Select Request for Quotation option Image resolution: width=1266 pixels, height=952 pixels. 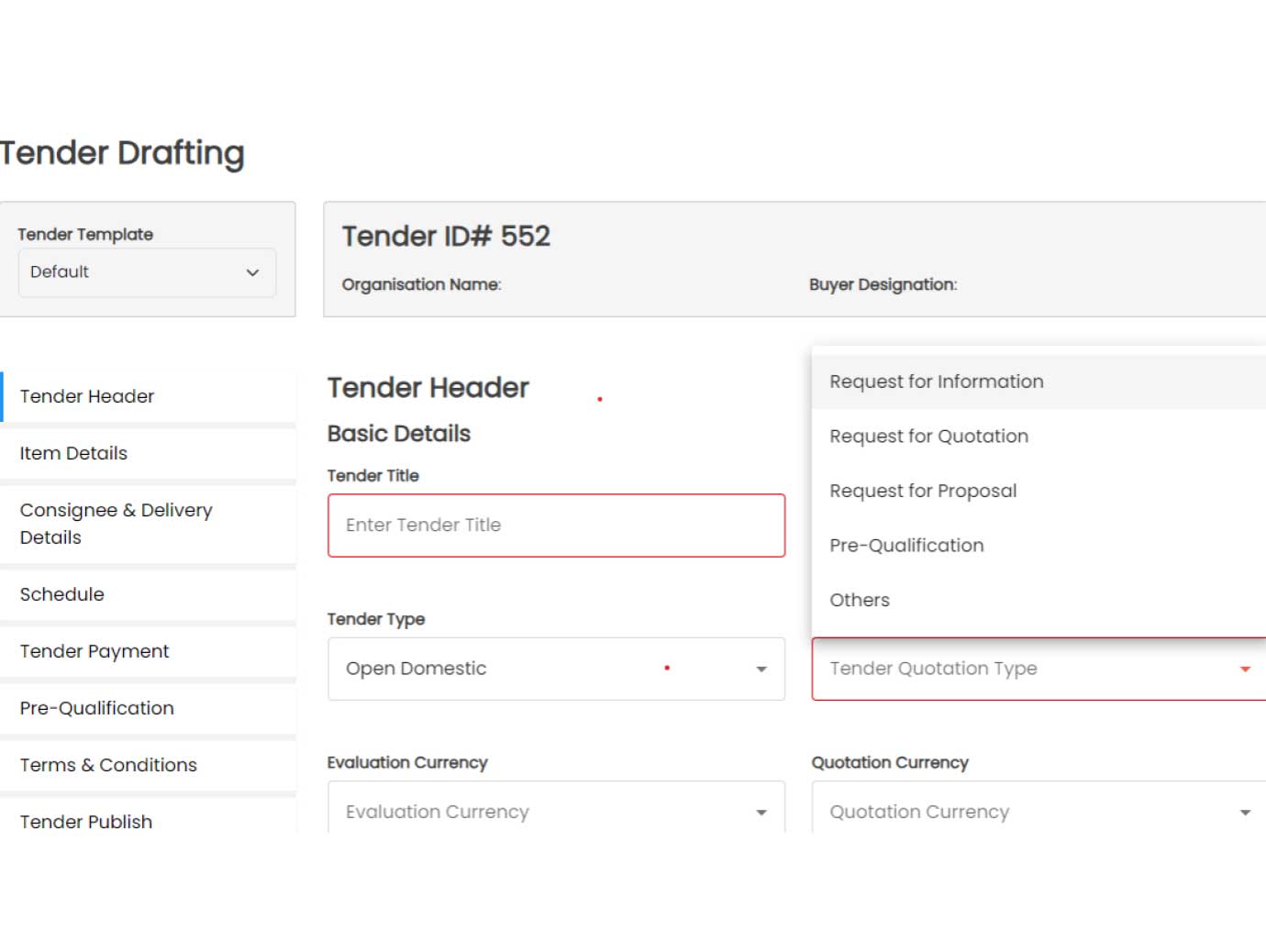coord(929,437)
